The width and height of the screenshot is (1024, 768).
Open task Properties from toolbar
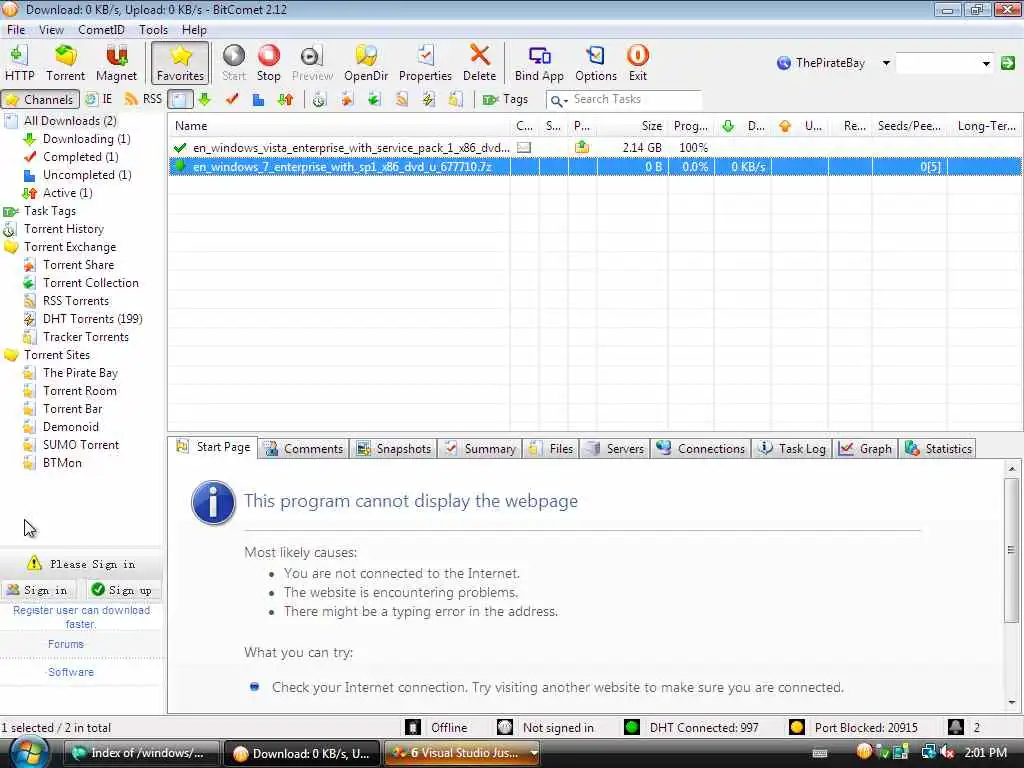click(425, 63)
